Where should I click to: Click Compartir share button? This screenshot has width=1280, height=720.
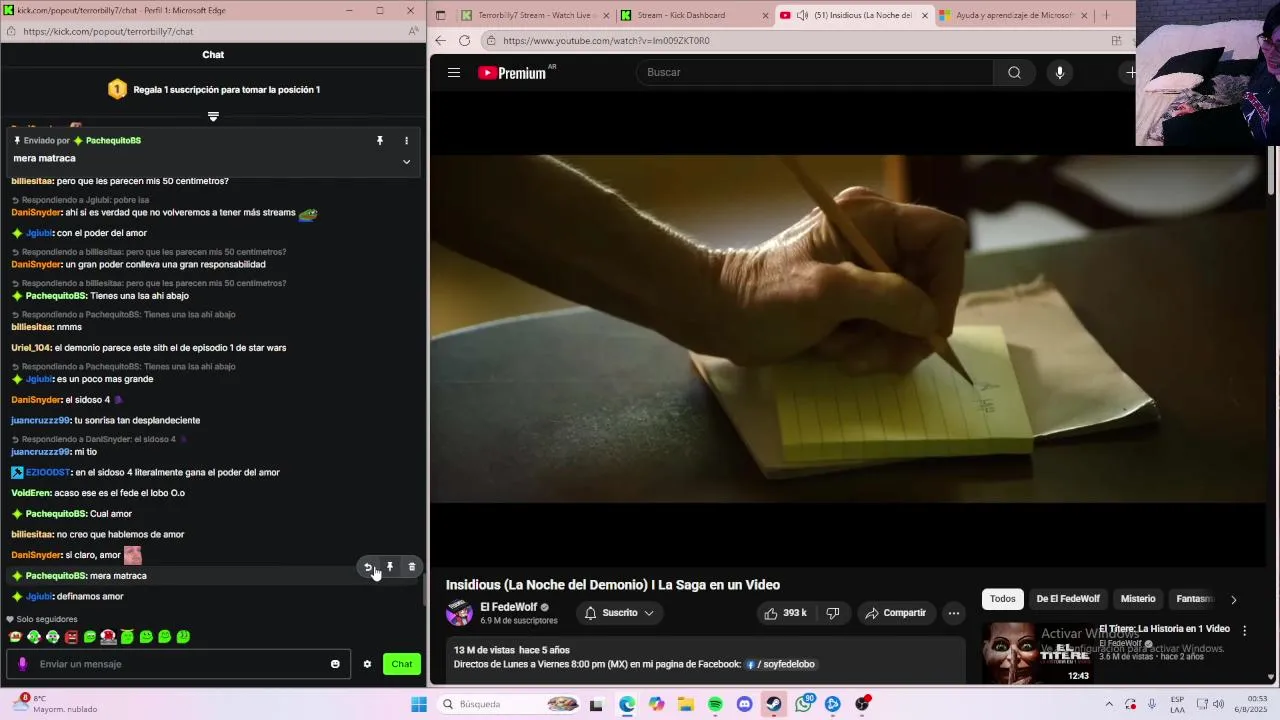pyautogui.click(x=896, y=613)
